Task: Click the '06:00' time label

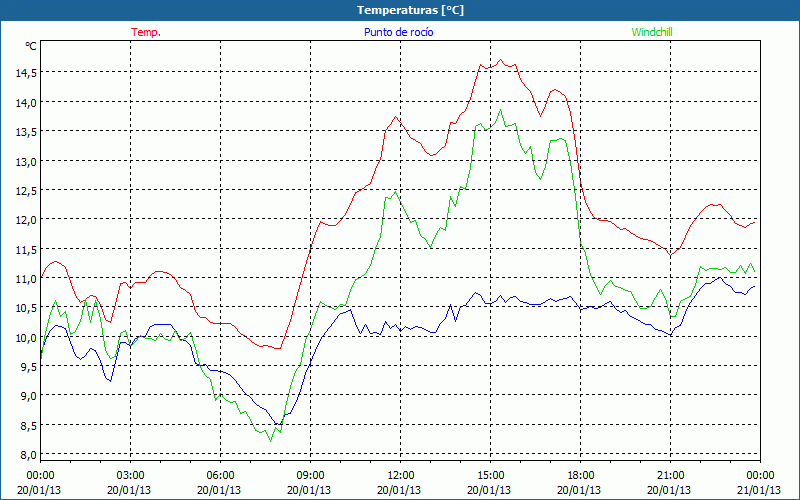Action: [220, 476]
